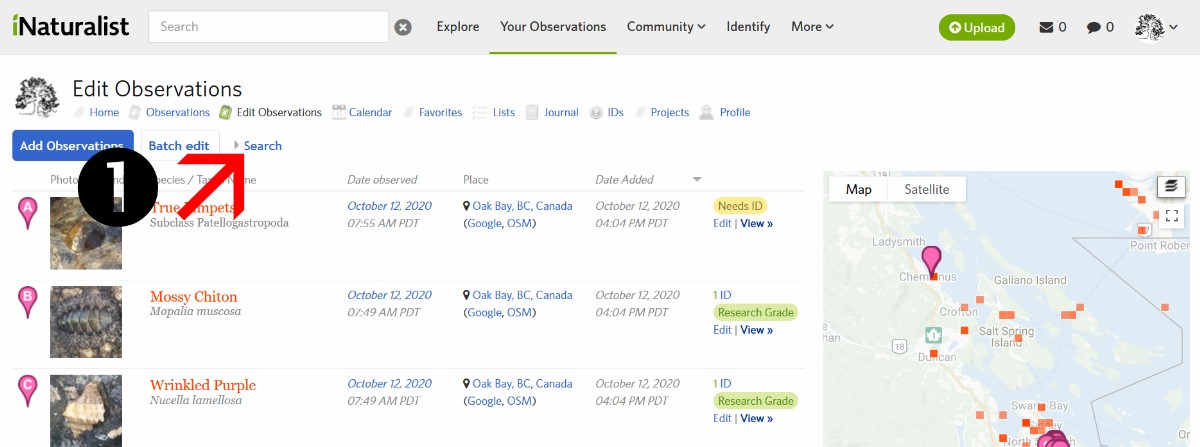Switch map to Map view
This screenshot has height=447, width=1200.
(x=858, y=189)
